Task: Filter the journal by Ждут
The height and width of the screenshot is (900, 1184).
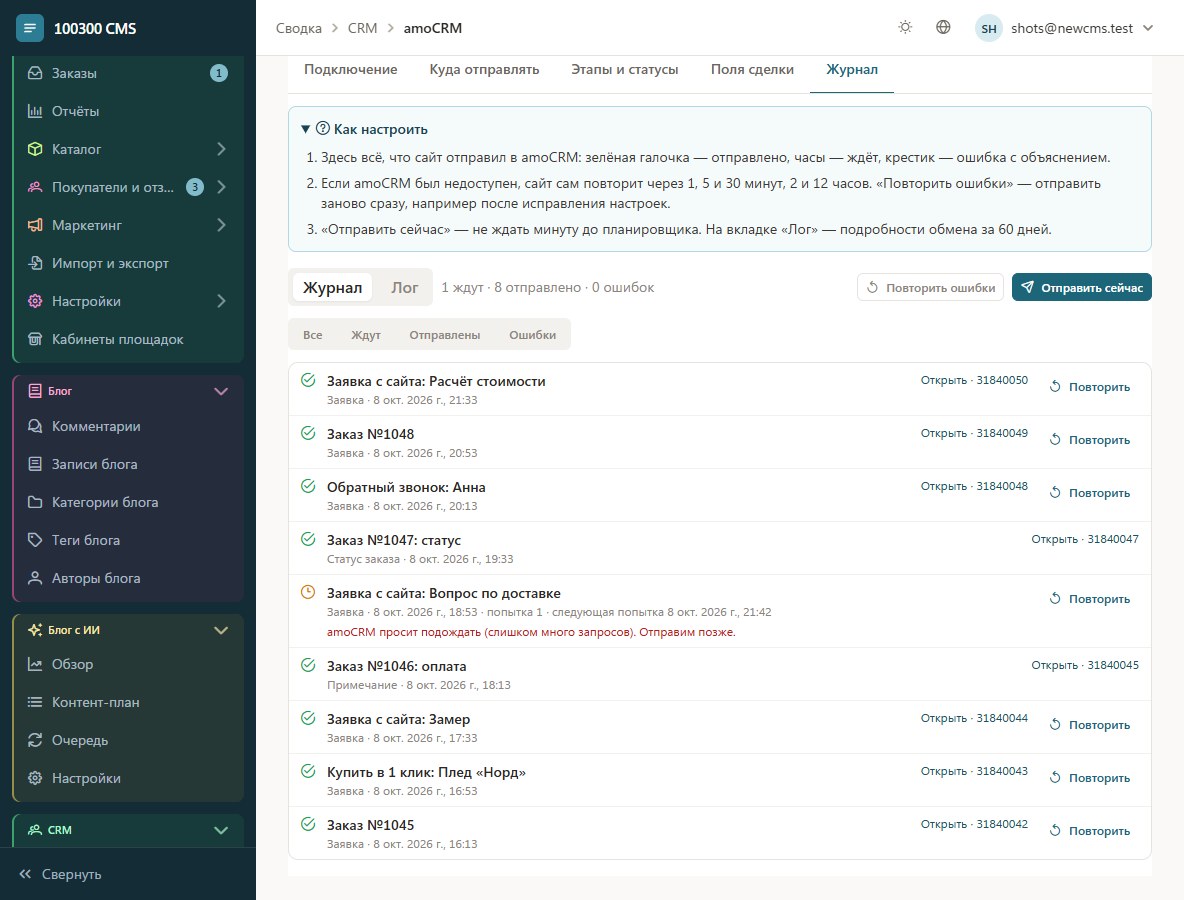Action: pos(365,334)
